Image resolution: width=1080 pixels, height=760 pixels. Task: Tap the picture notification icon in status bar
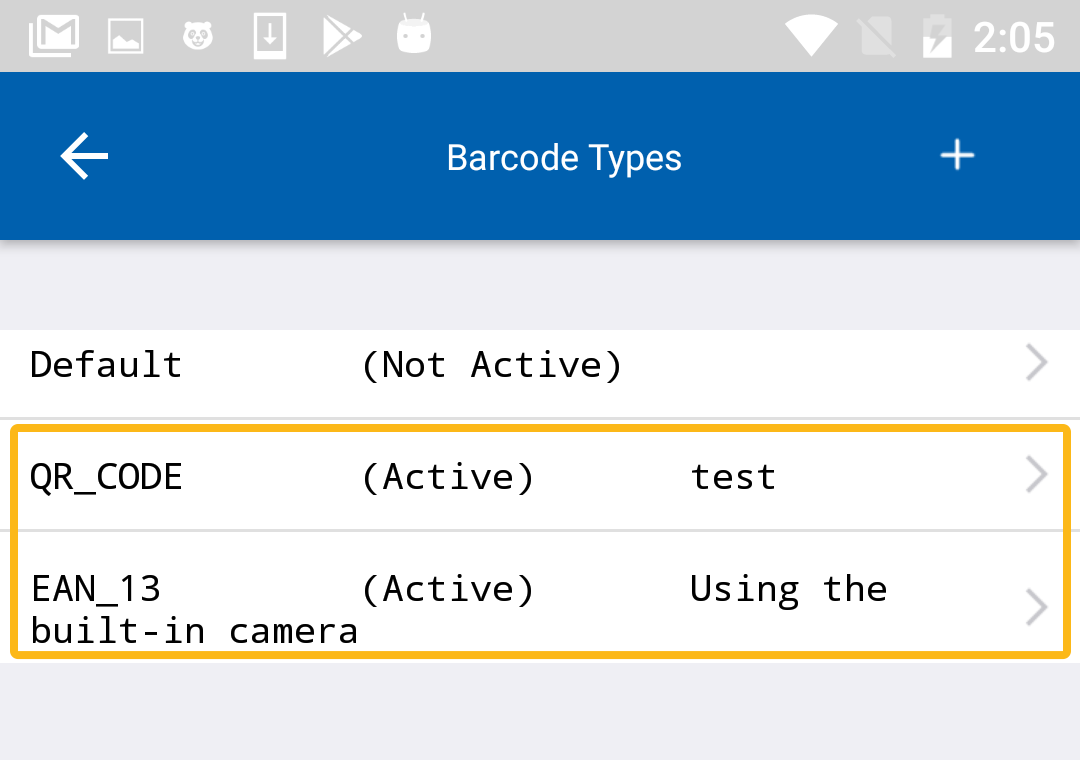click(126, 37)
